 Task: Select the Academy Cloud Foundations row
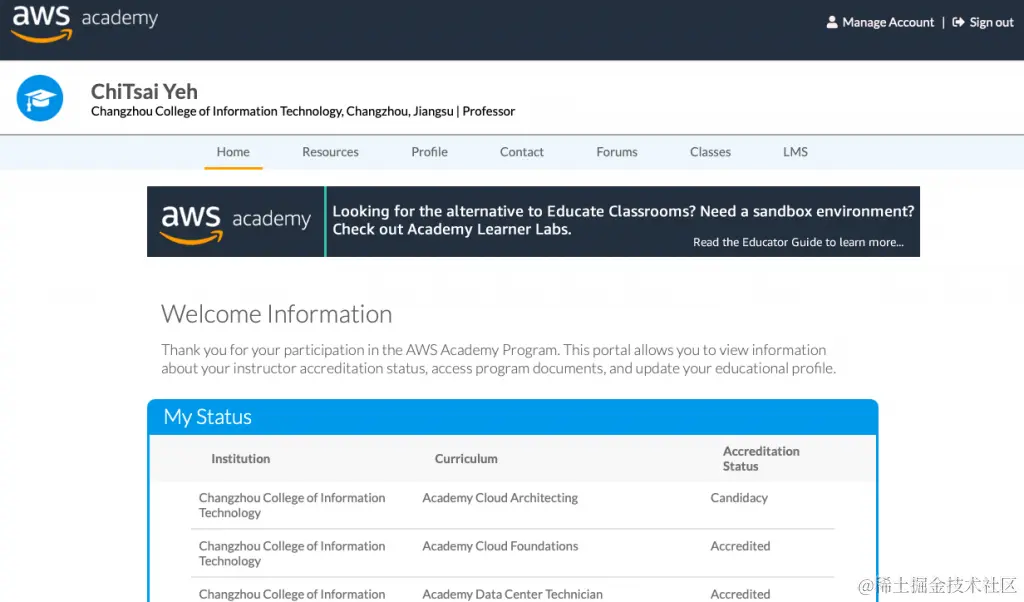[x=501, y=546]
